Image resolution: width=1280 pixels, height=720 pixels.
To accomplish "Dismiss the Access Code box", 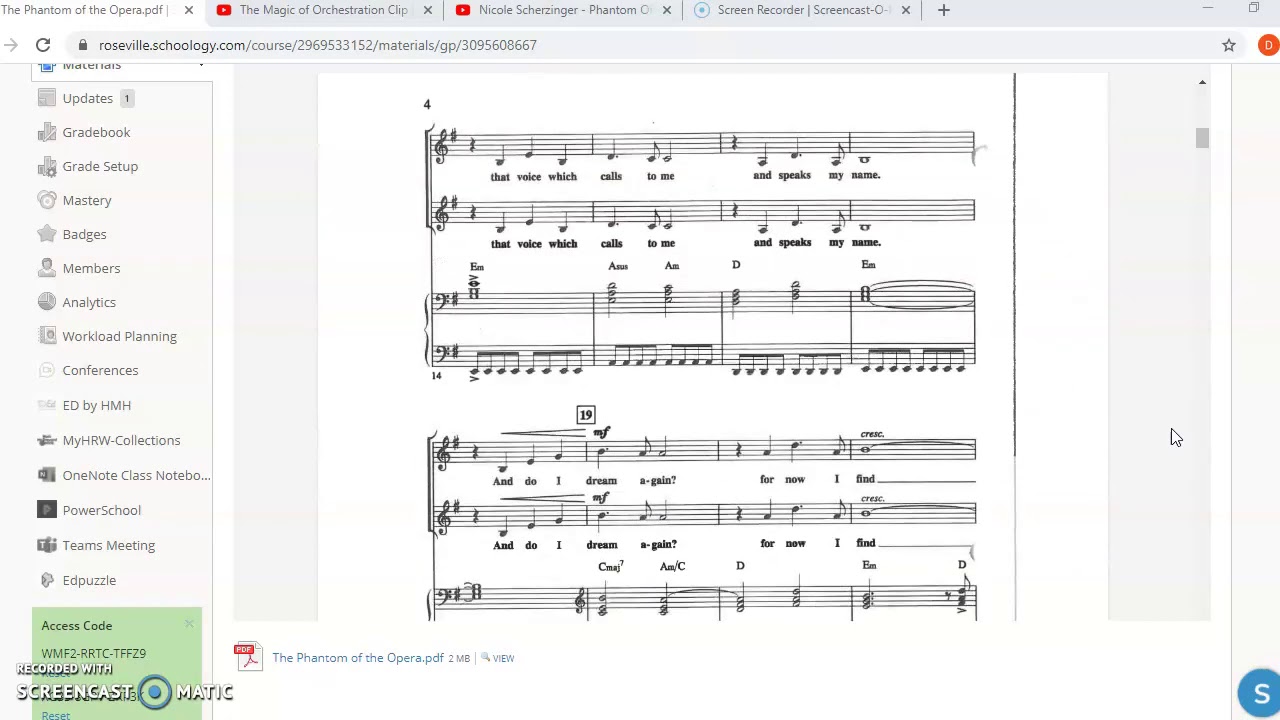I will click(189, 624).
